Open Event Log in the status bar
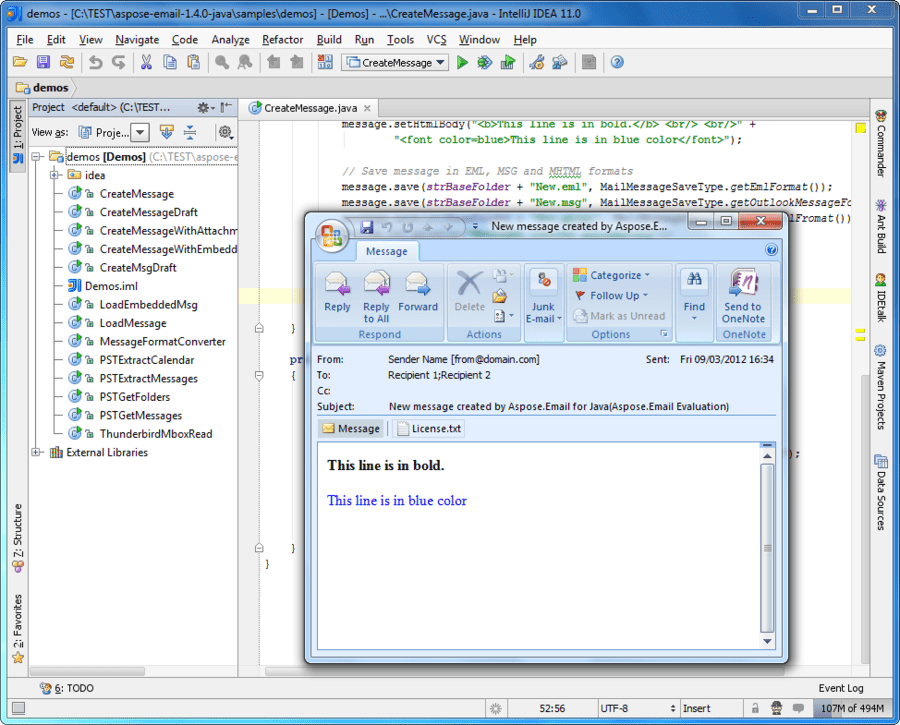This screenshot has width=900, height=725. [840, 688]
